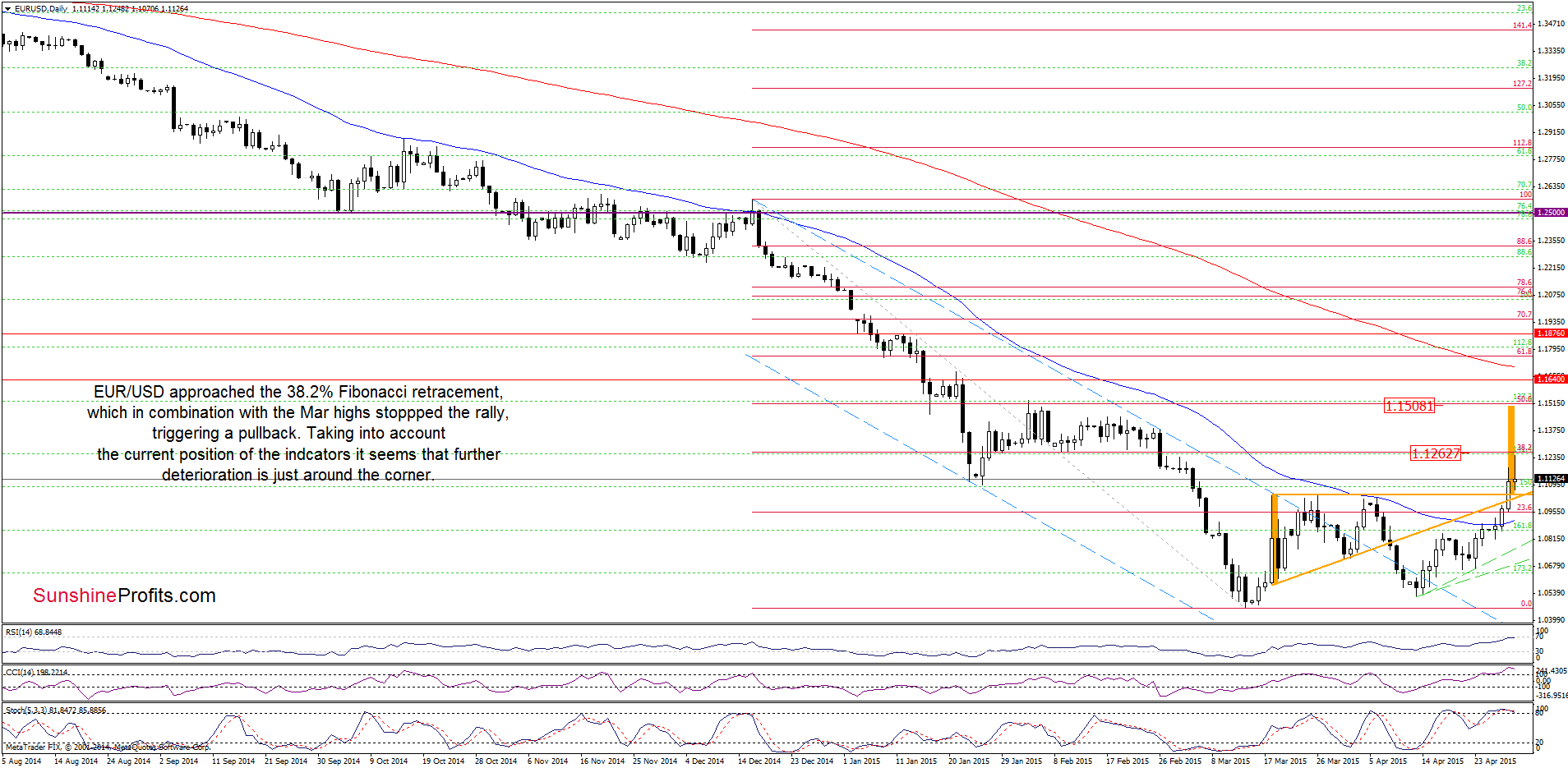Click the 1.13750 price axis label
Screen dimensions: 1568x768
click(1552, 430)
